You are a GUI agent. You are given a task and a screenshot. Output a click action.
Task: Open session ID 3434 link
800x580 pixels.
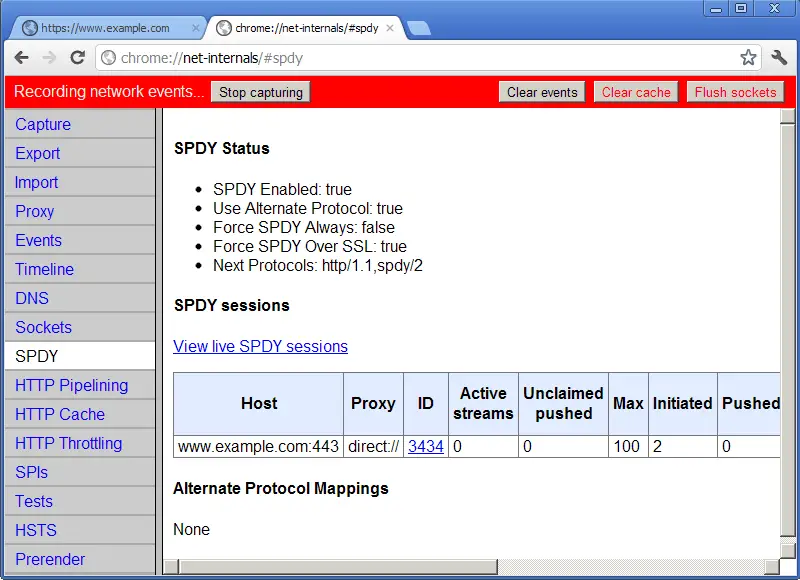tap(426, 447)
